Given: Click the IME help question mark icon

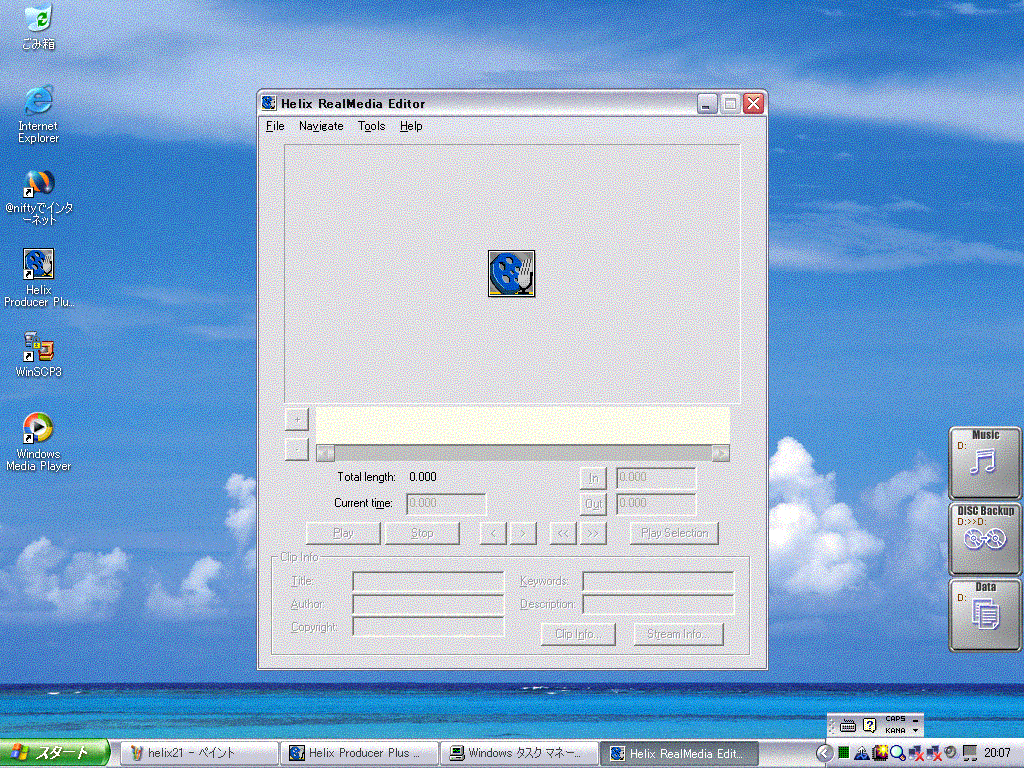Looking at the screenshot, I should click(869, 725).
